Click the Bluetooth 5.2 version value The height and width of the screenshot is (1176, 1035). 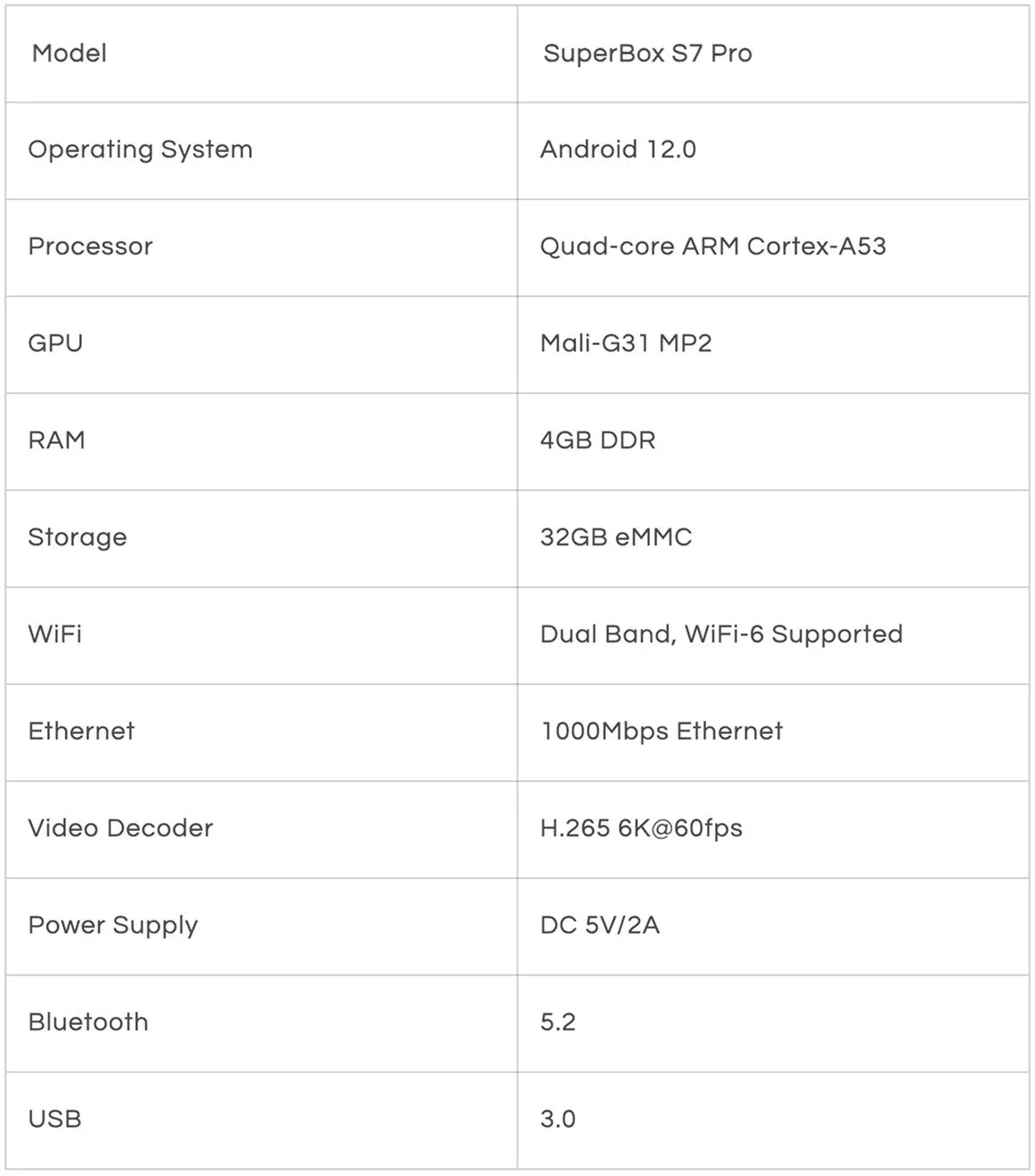[x=558, y=1022]
